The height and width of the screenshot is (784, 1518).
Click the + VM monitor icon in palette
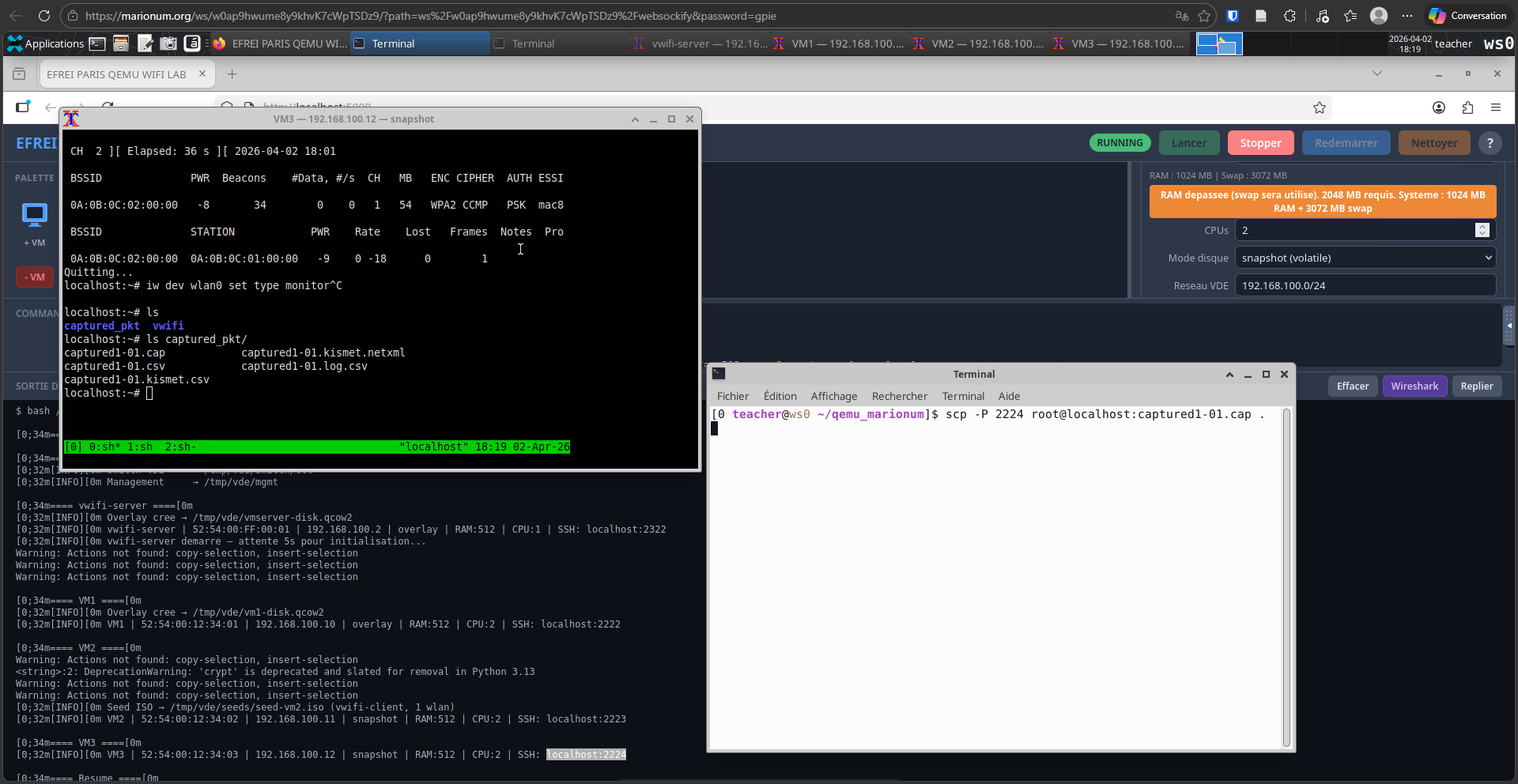point(34,215)
